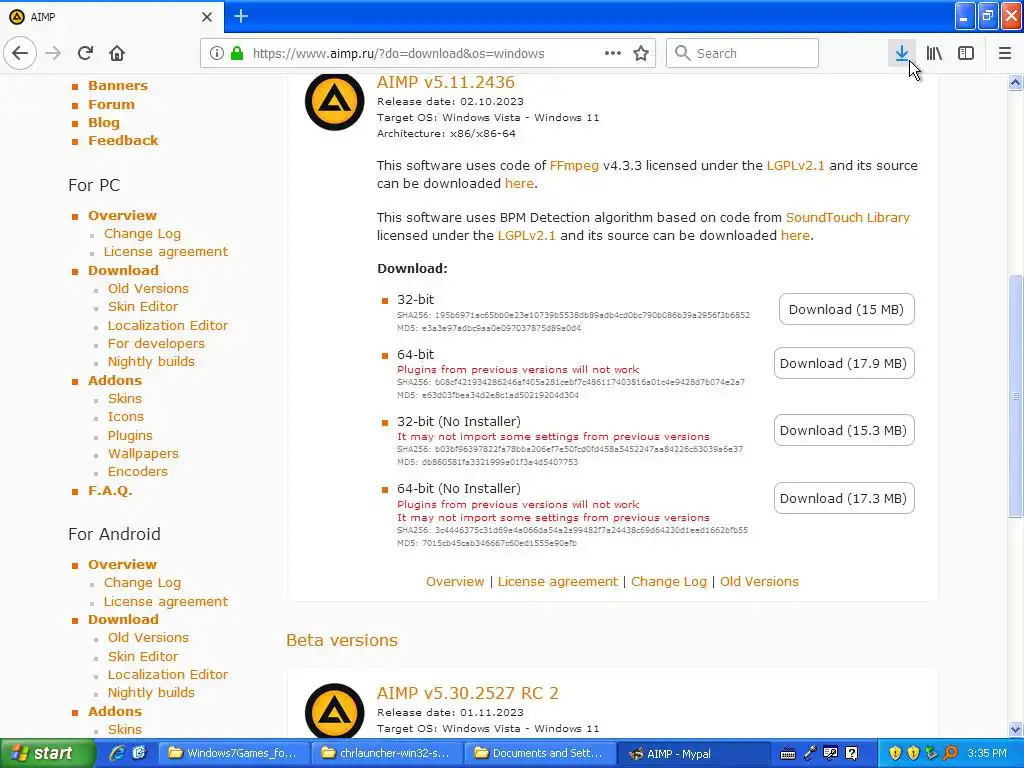Open Old Versions link below download list

[760, 581]
